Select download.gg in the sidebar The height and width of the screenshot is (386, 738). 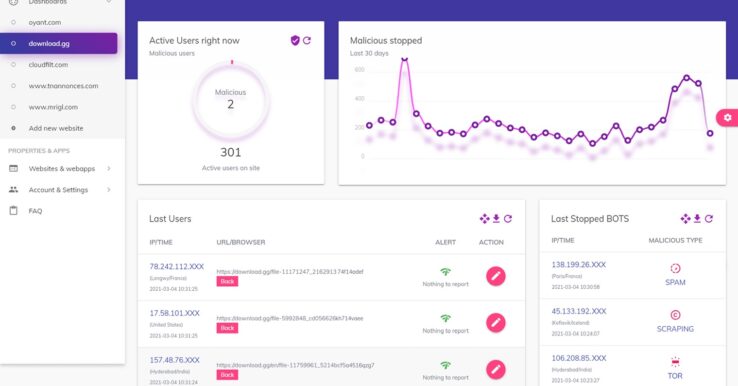click(x=58, y=43)
